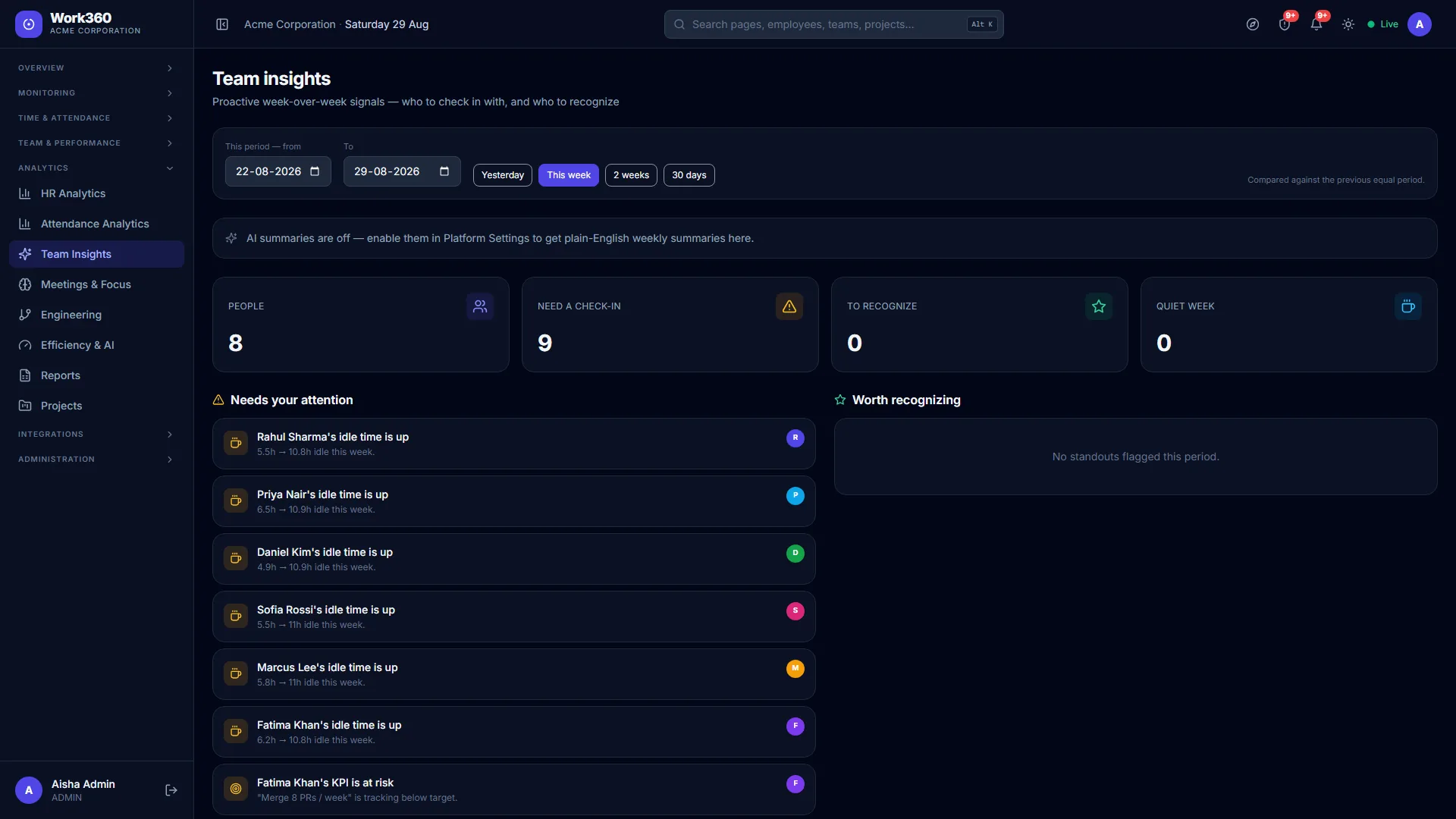
Task: Click the Work360 logo icon
Action: [29, 24]
